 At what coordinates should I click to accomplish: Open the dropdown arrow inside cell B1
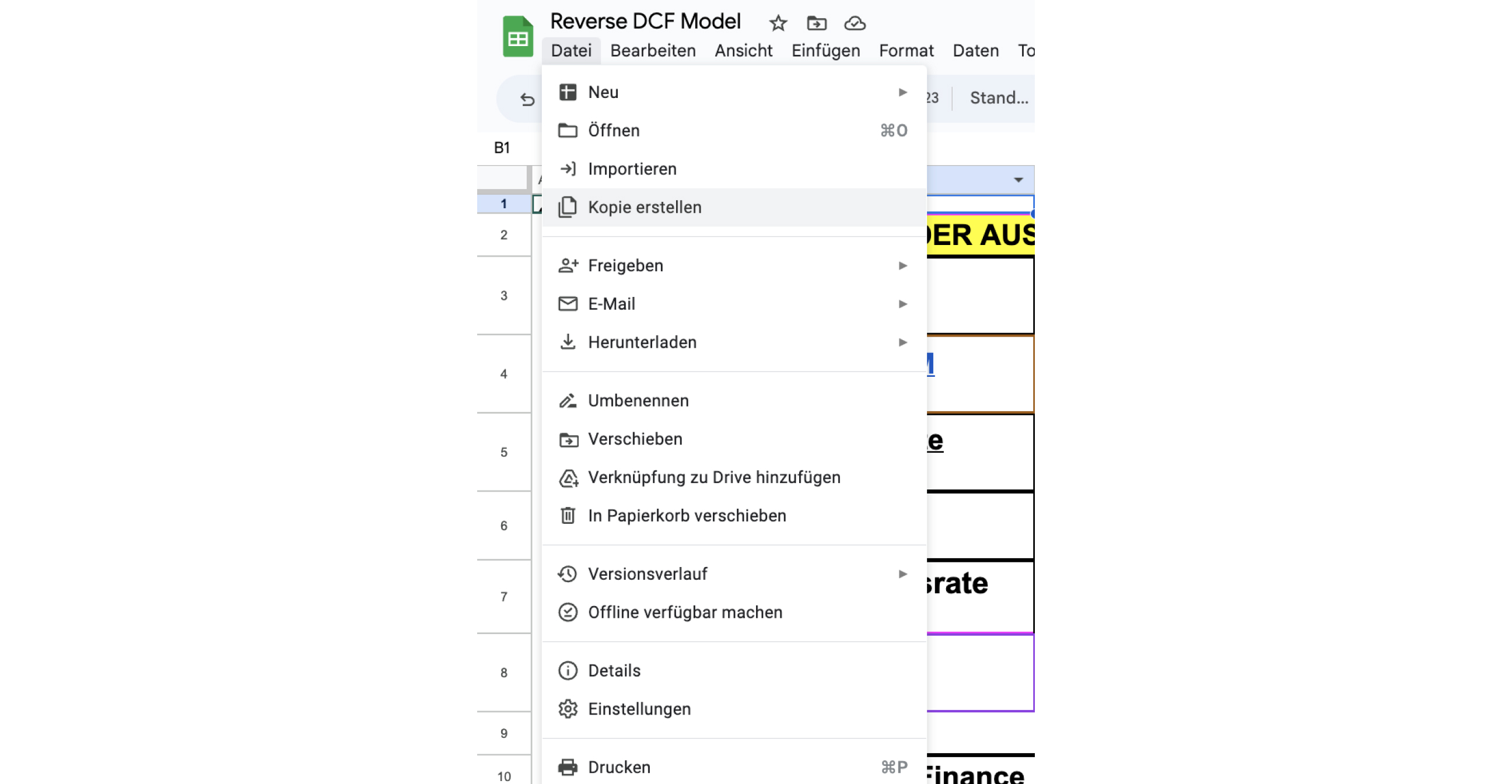point(1017,180)
